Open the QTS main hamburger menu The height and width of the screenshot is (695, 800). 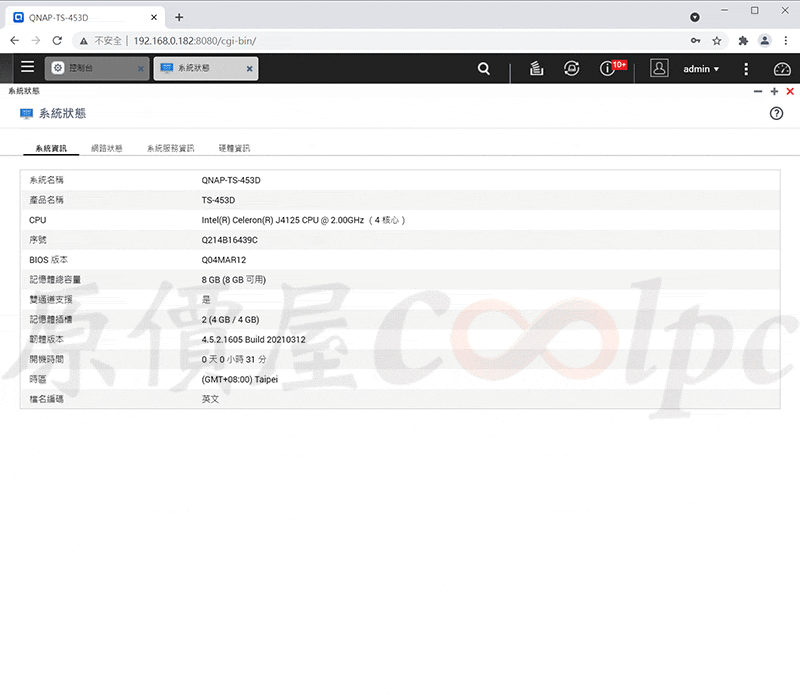point(28,67)
